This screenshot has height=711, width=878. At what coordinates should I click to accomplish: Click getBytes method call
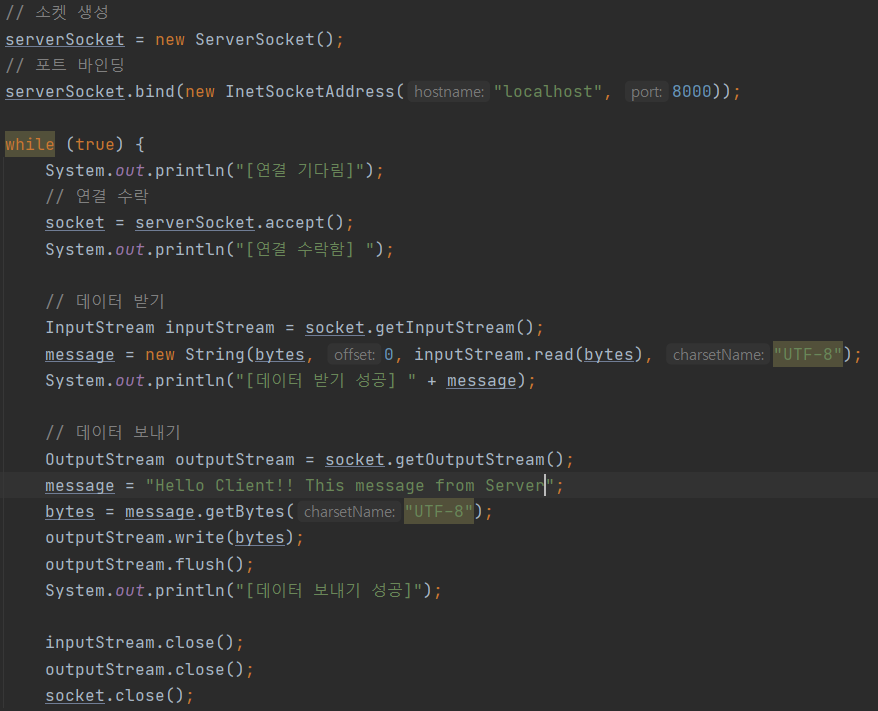coord(245,512)
